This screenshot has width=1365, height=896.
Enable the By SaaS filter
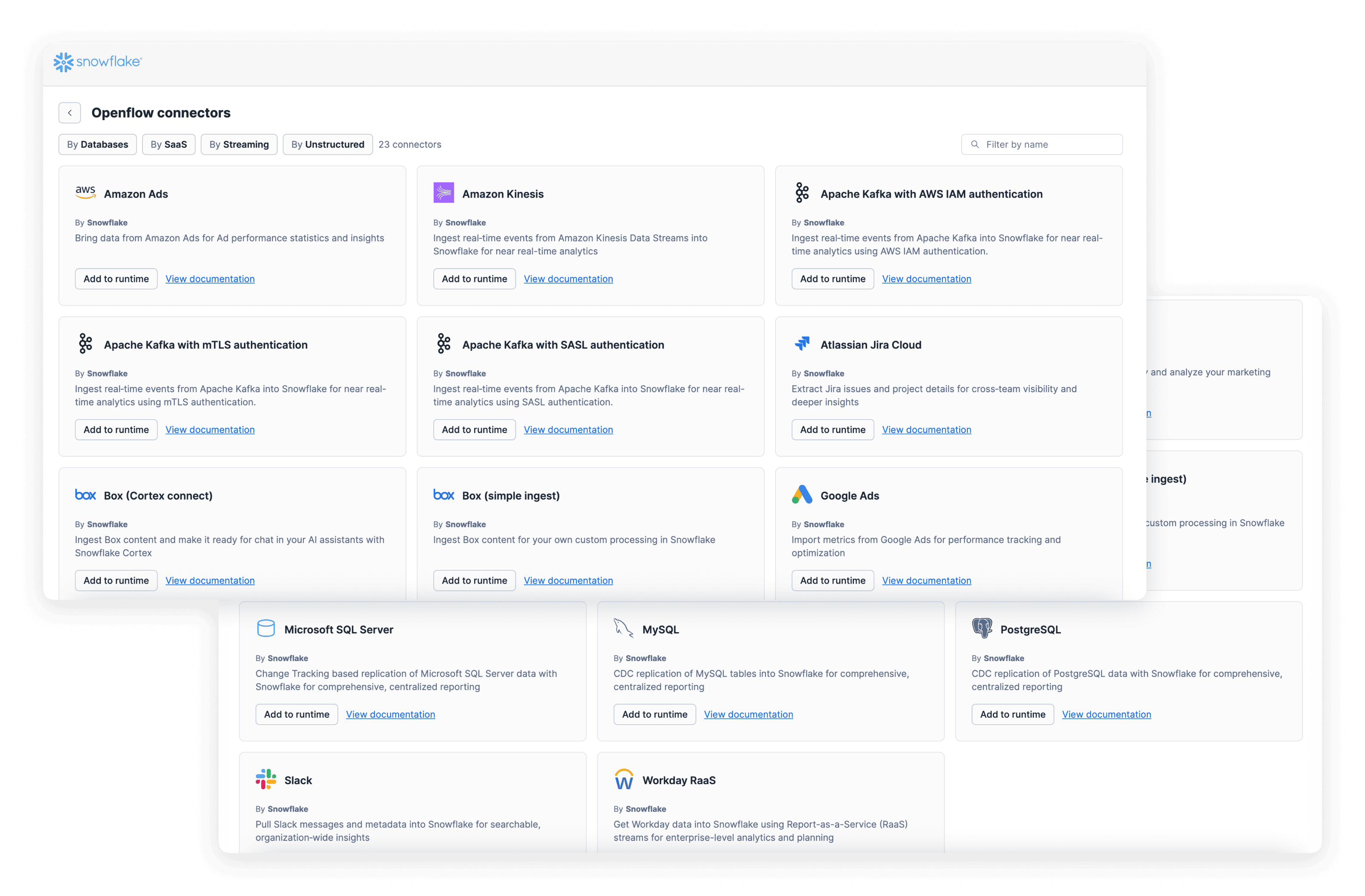pos(169,144)
